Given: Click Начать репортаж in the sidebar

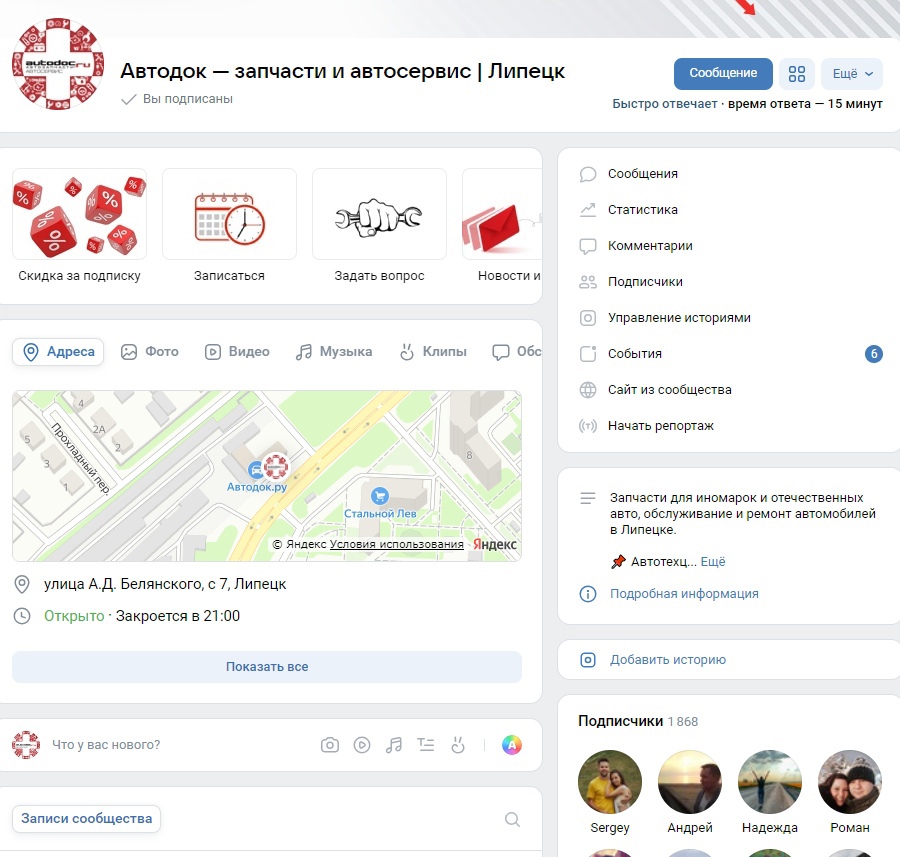Looking at the screenshot, I should [x=729, y=426].
